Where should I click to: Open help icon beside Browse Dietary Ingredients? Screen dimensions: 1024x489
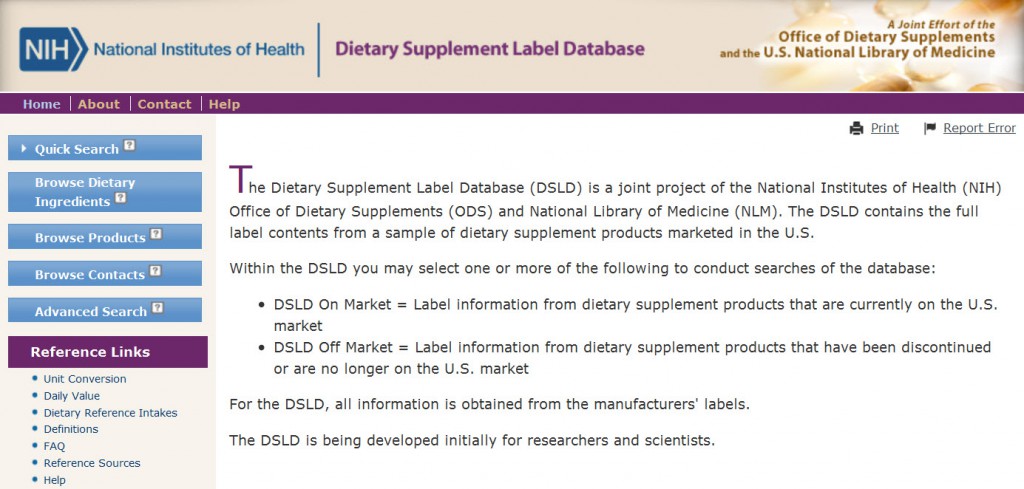[x=120, y=198]
